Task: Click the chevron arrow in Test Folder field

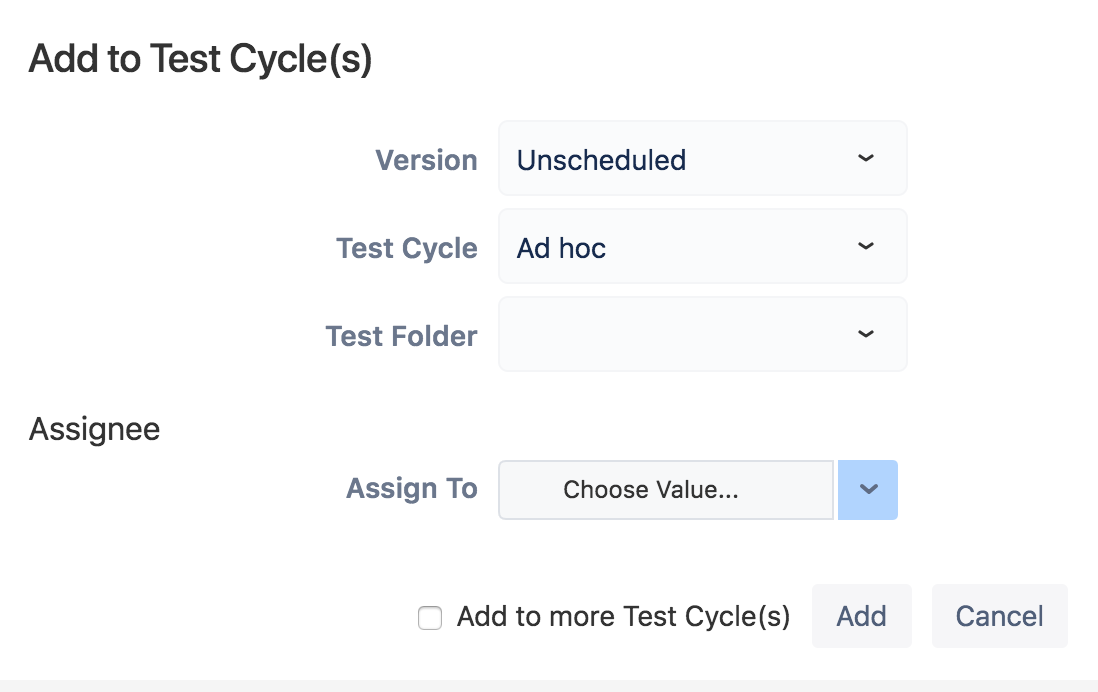Action: [x=866, y=334]
